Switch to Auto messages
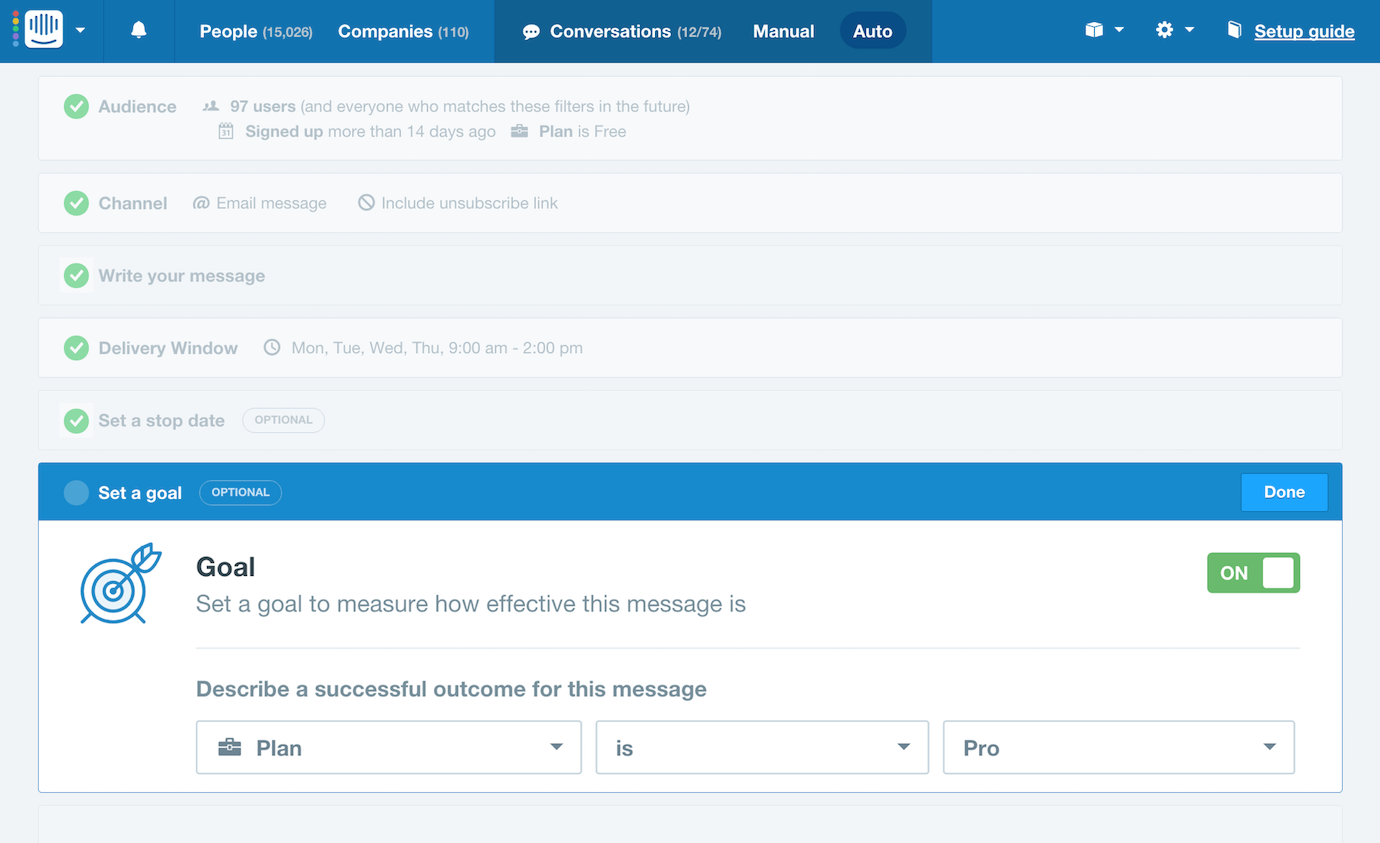The width and height of the screenshot is (1380, 843). click(x=873, y=32)
